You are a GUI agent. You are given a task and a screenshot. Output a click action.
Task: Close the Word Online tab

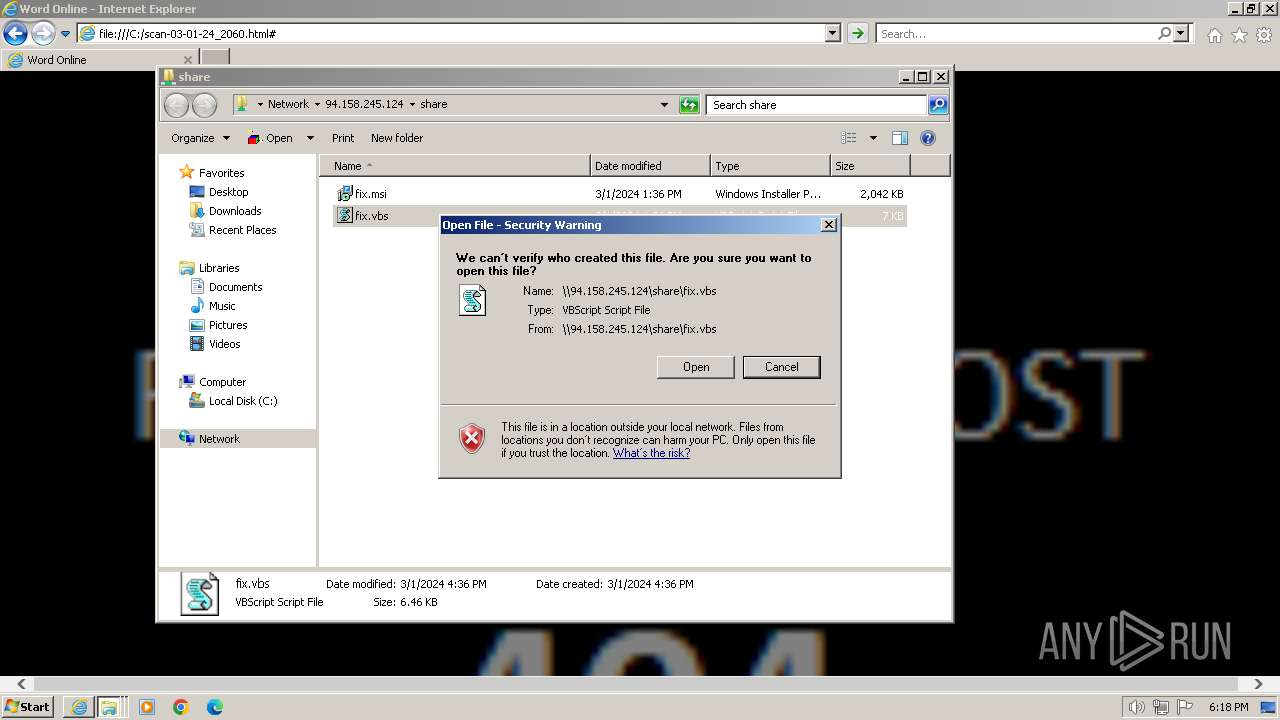pos(187,60)
